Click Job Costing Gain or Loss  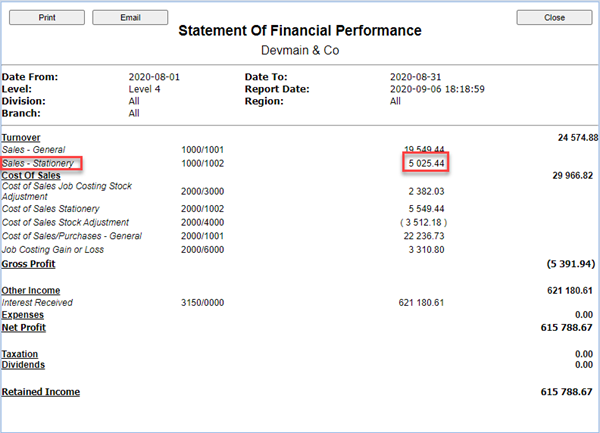click(54, 250)
